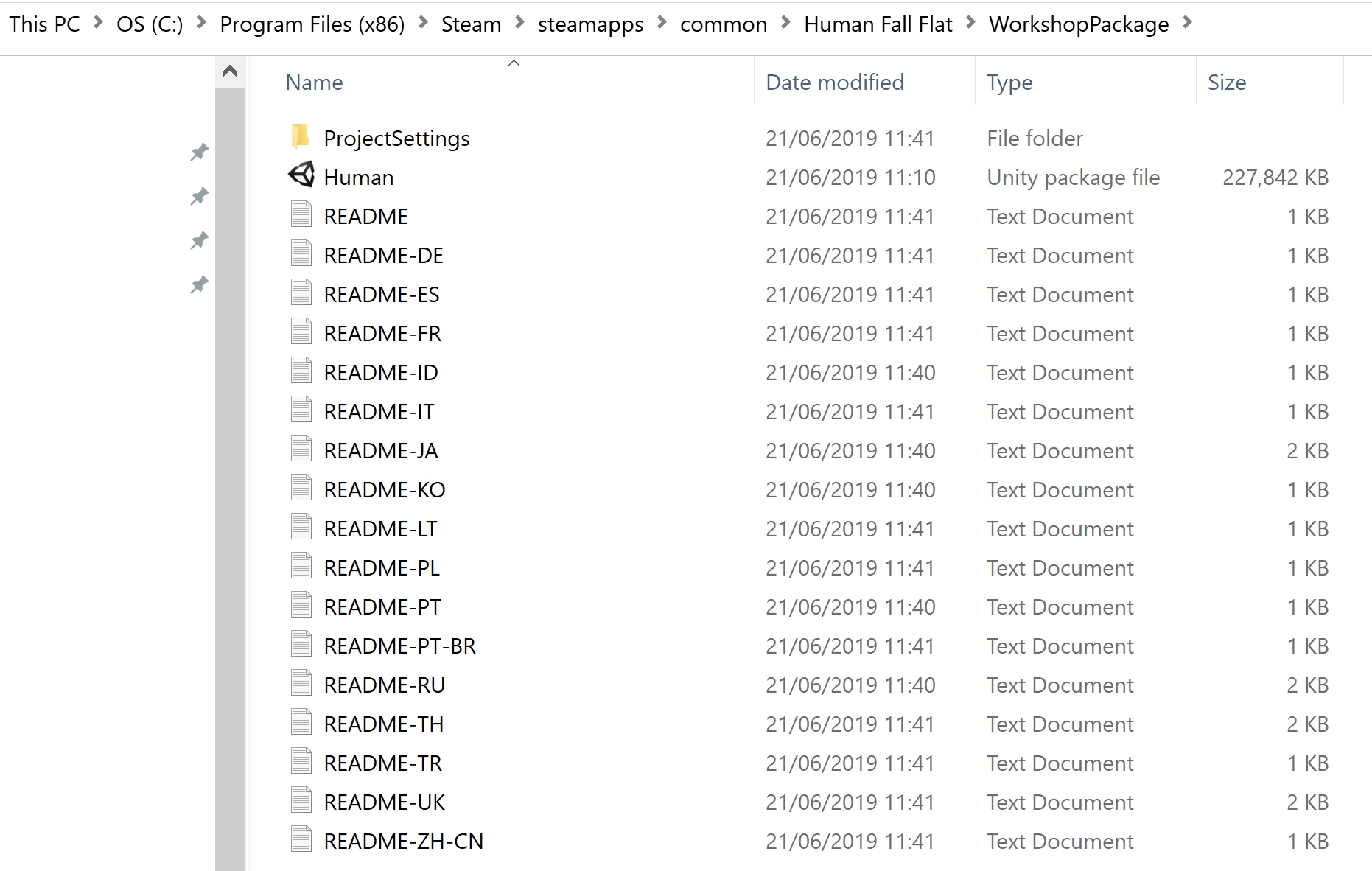The width and height of the screenshot is (1372, 871).
Task: Click the README-JA document icon
Action: pos(301,450)
